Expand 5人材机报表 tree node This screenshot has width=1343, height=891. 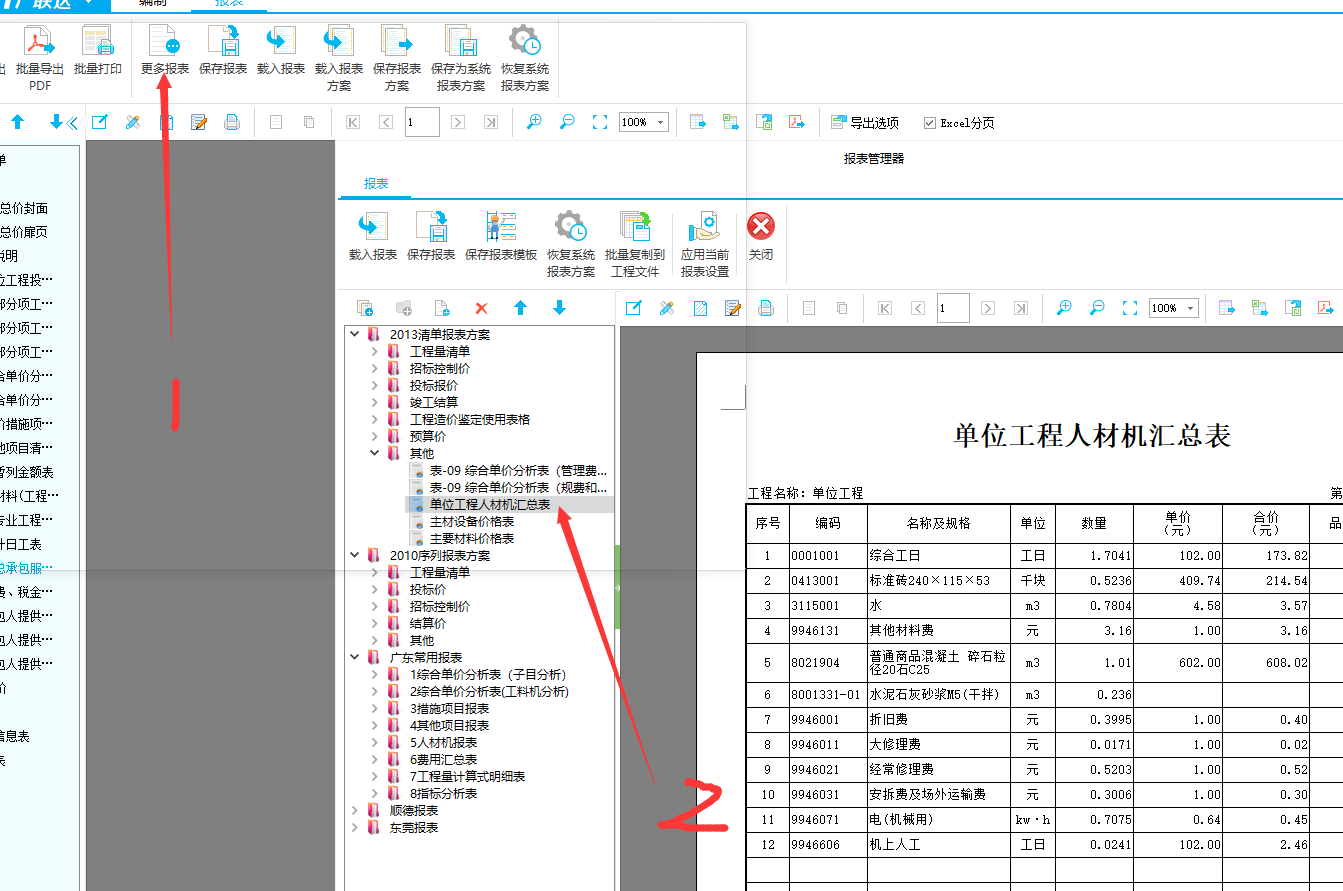375,742
